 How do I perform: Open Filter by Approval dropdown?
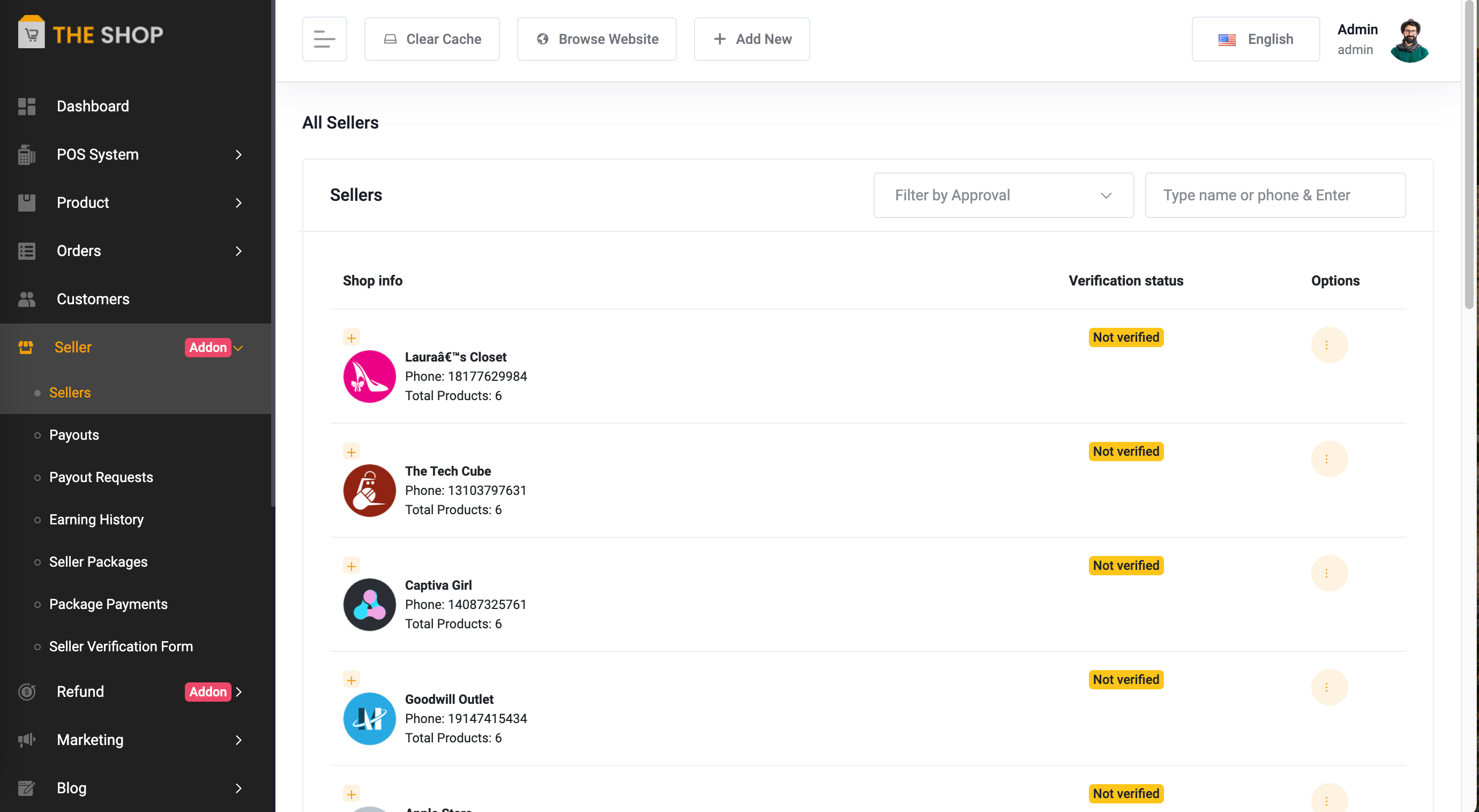point(1003,195)
